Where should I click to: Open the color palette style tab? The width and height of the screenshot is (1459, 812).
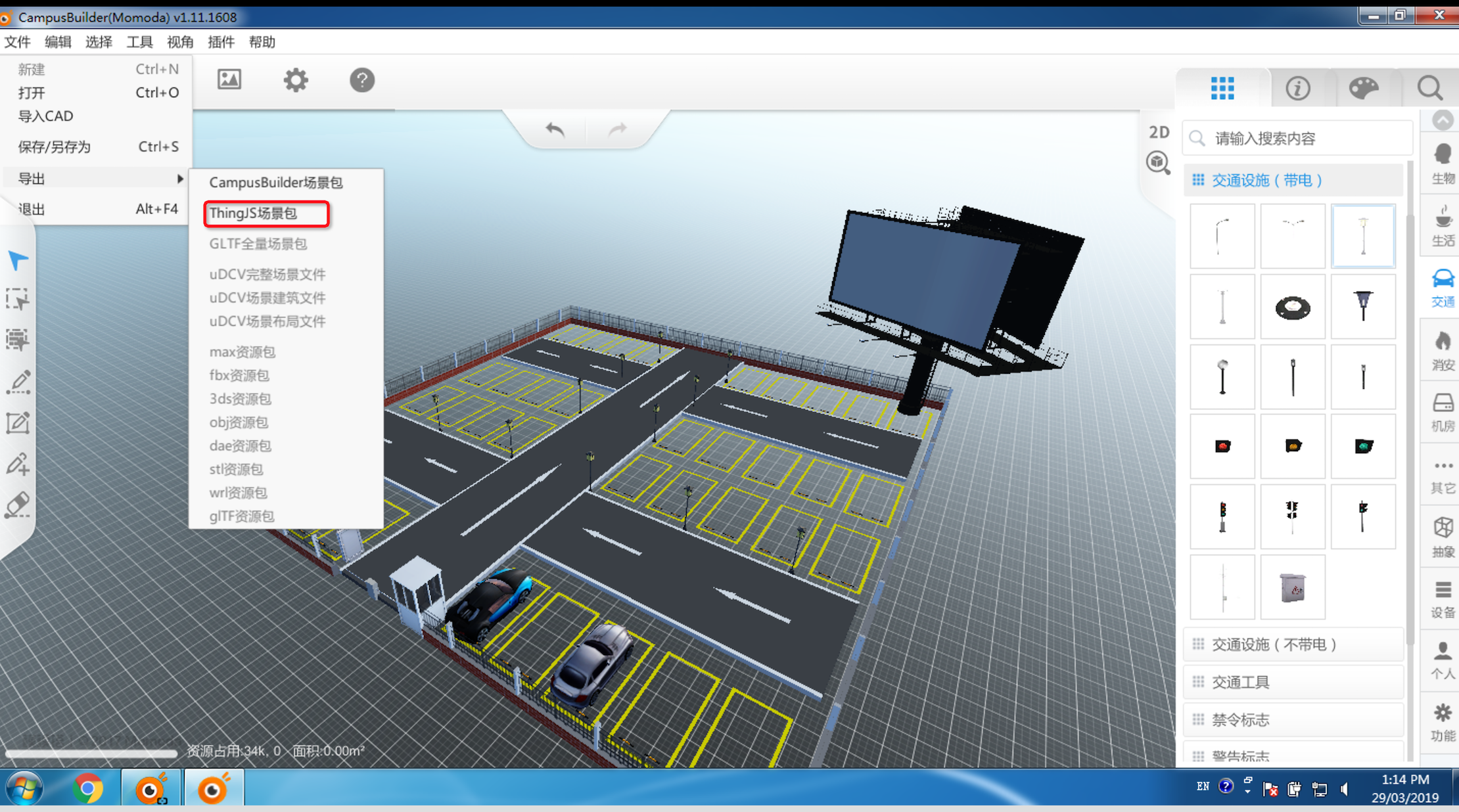click(1364, 88)
